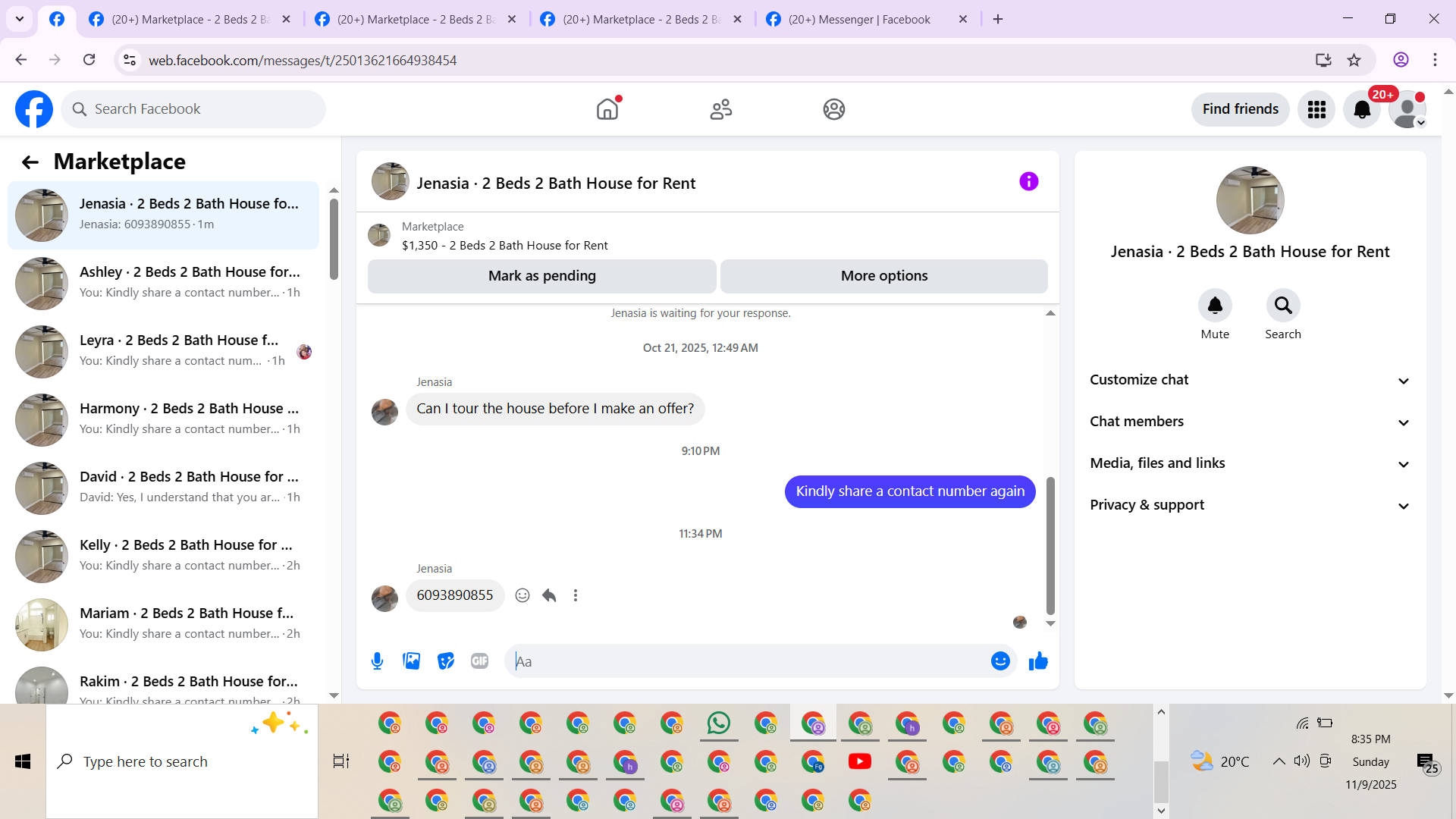Attach a photo or file
The height and width of the screenshot is (819, 1456).
click(x=412, y=661)
